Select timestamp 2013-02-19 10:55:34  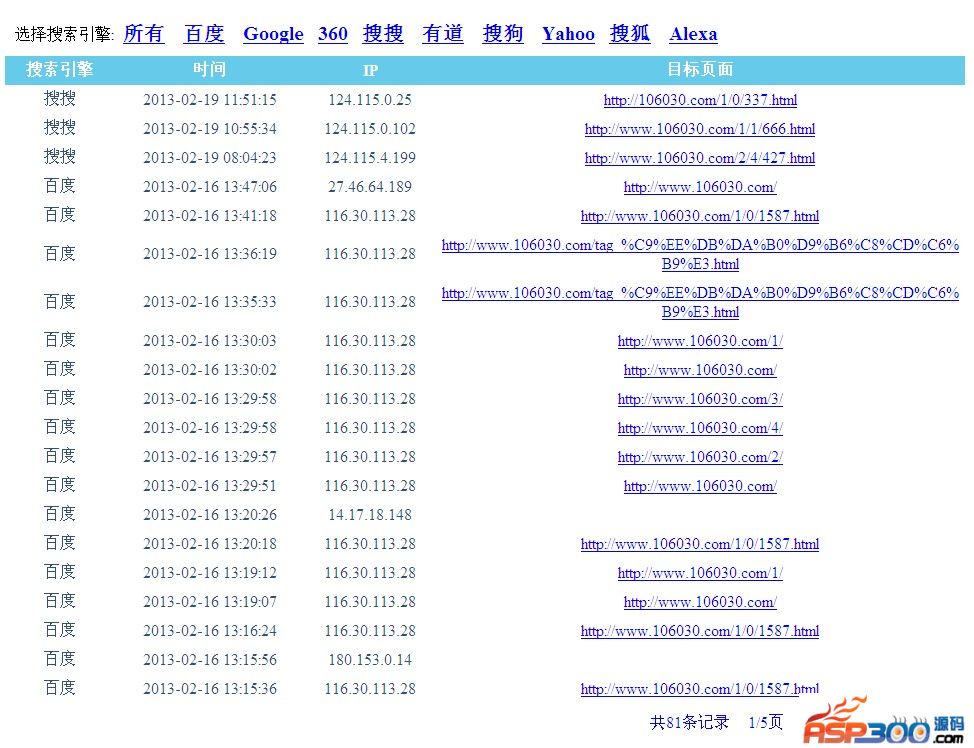point(210,129)
